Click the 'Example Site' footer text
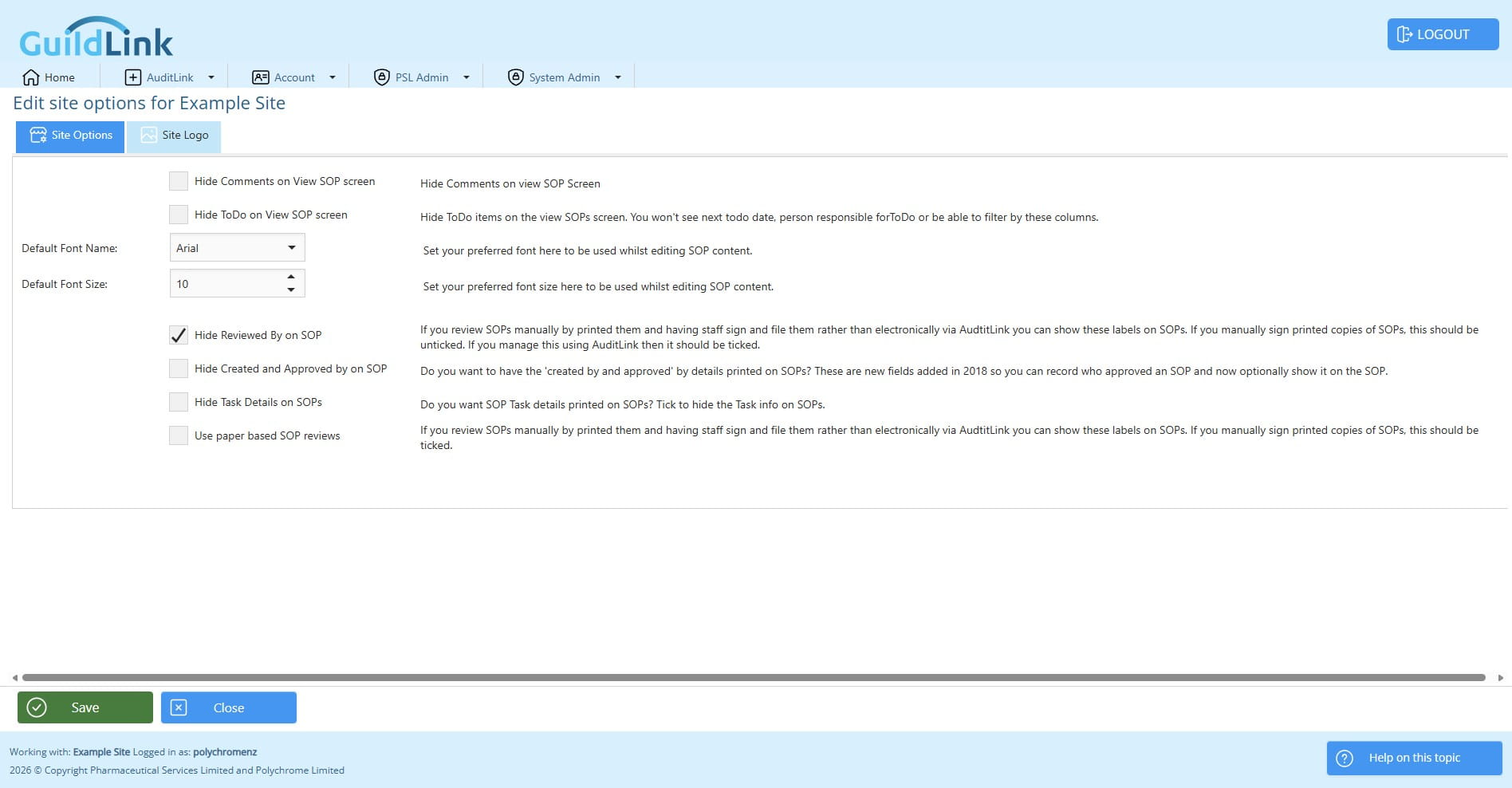The image size is (1512, 788). (101, 751)
